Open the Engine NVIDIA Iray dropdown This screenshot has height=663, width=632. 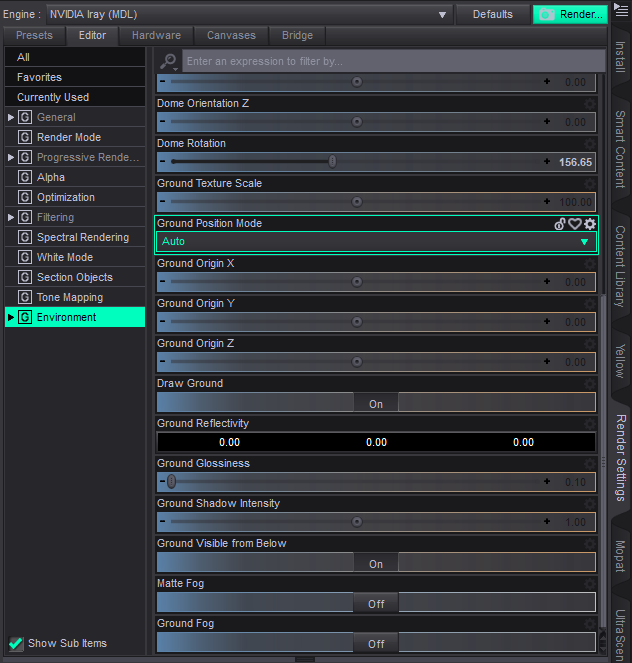[249, 15]
